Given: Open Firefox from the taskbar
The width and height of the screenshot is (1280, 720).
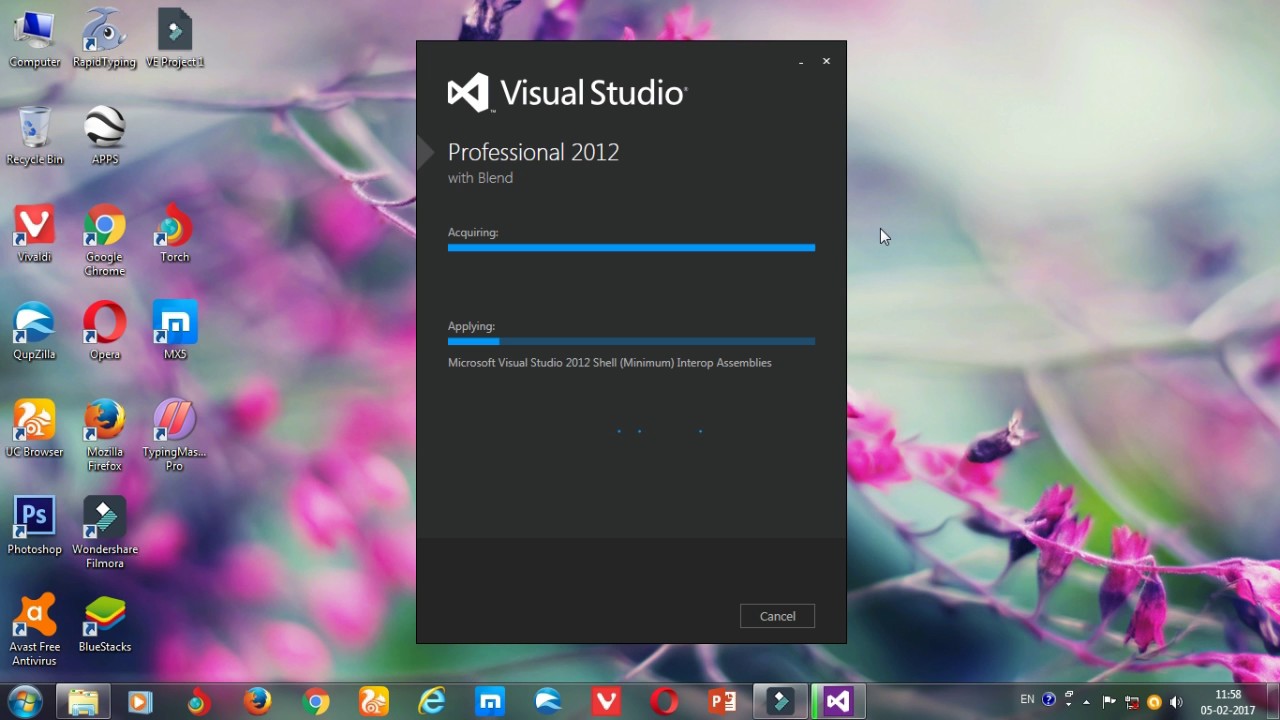Looking at the screenshot, I should (257, 702).
